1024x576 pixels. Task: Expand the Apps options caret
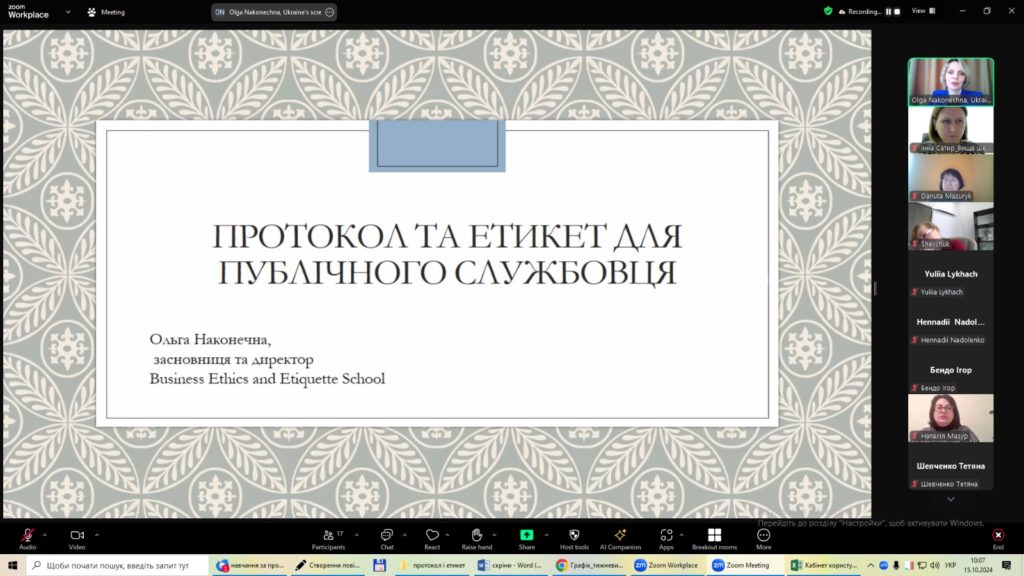click(x=681, y=535)
